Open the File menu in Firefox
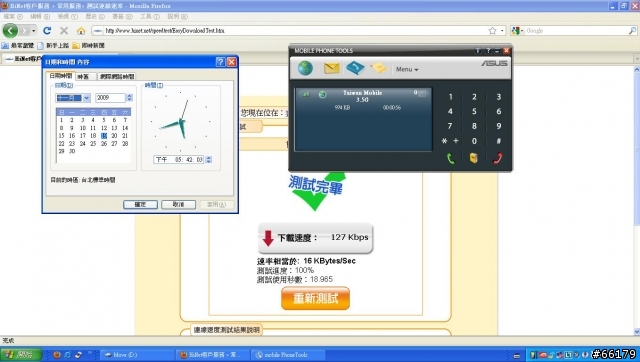The width and height of the screenshot is (640, 362). [13, 17]
